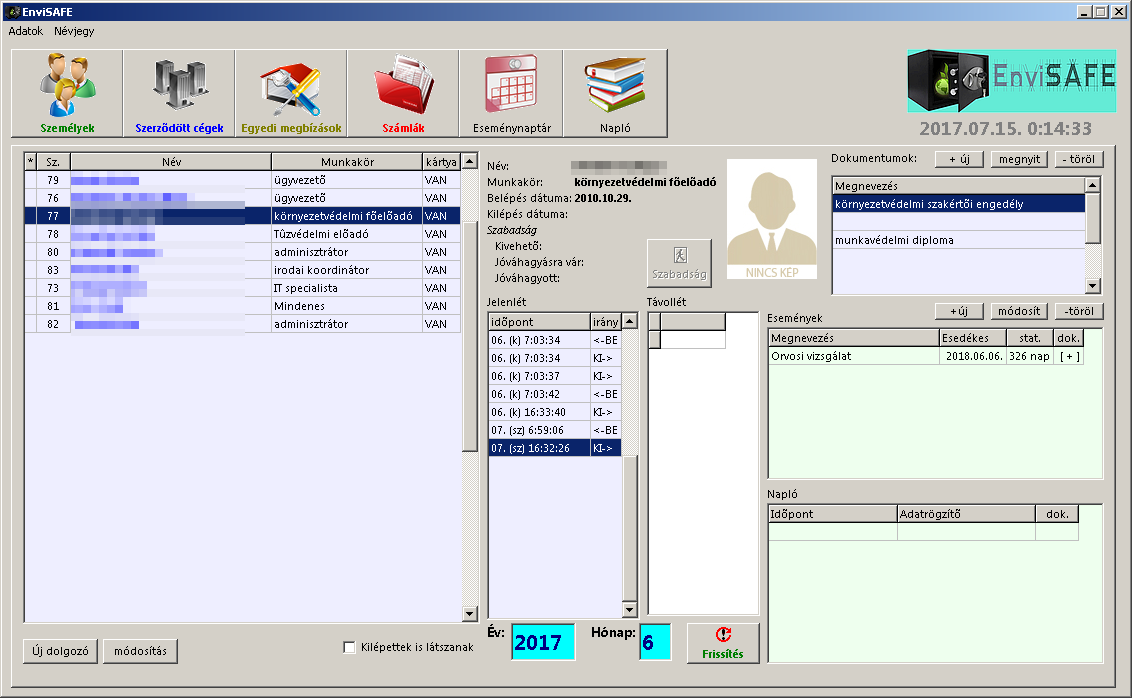Open the Számlák red folder
Screen dimensions: 1132x698
[x=403, y=94]
